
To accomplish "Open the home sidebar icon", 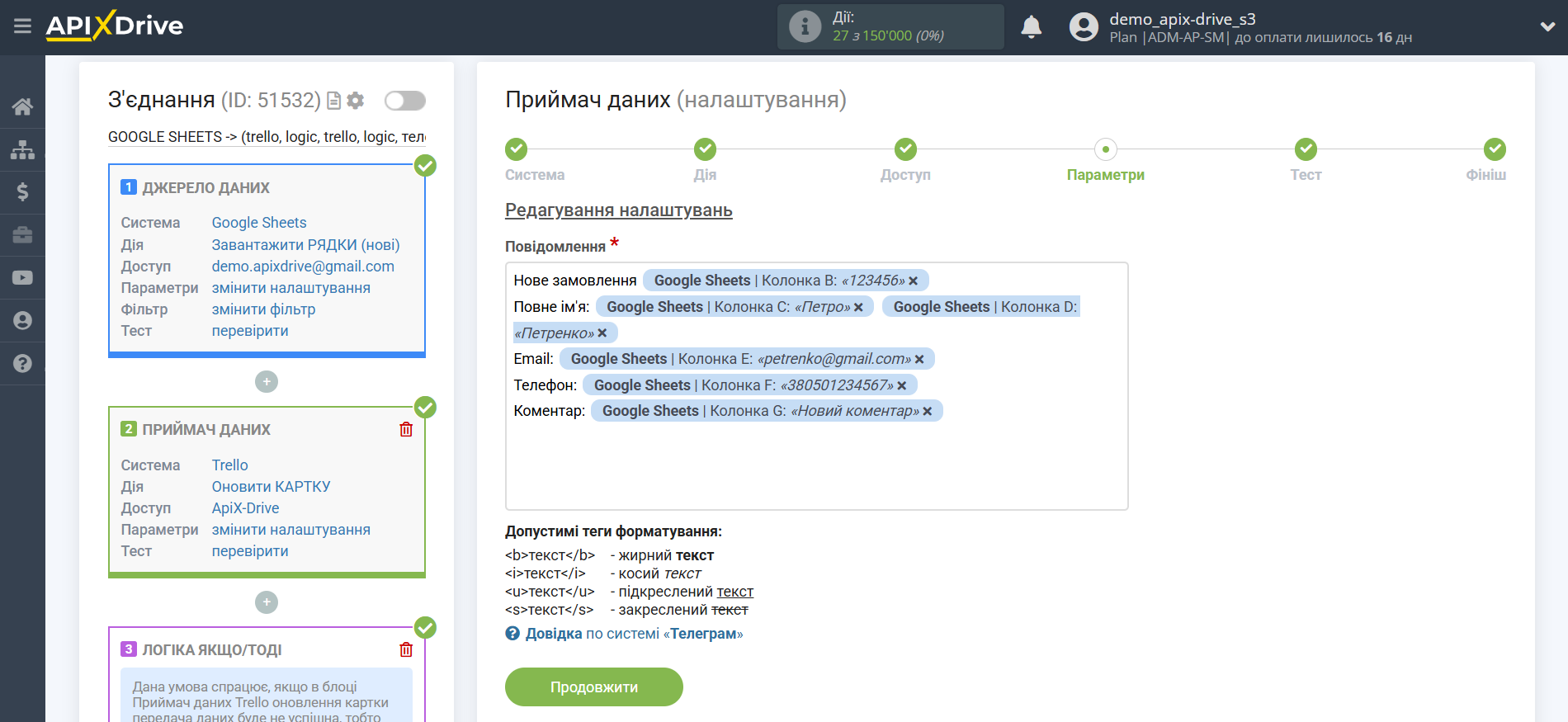I will (x=22, y=106).
